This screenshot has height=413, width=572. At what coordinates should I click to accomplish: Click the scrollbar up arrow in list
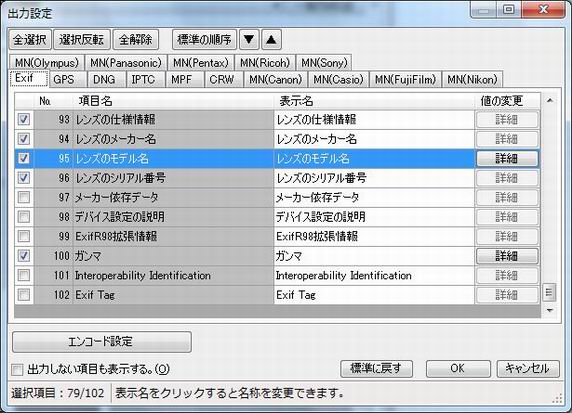point(550,100)
